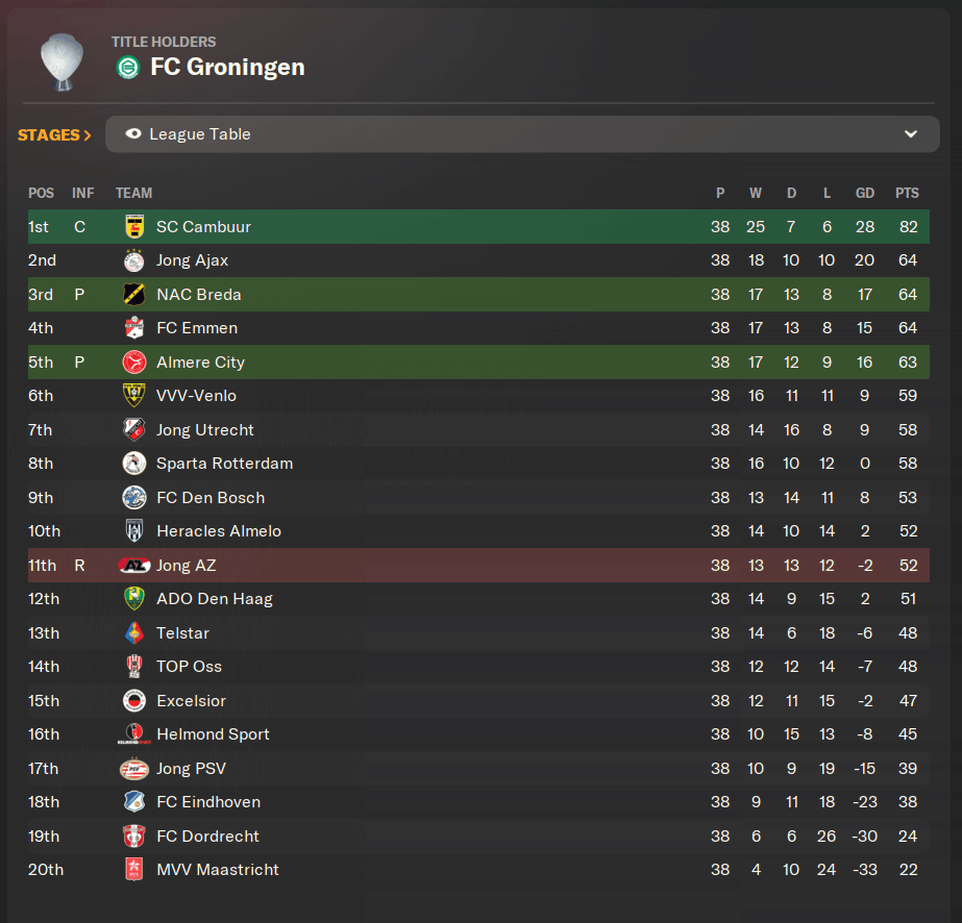Sort table by POS column header

[x=41, y=193]
